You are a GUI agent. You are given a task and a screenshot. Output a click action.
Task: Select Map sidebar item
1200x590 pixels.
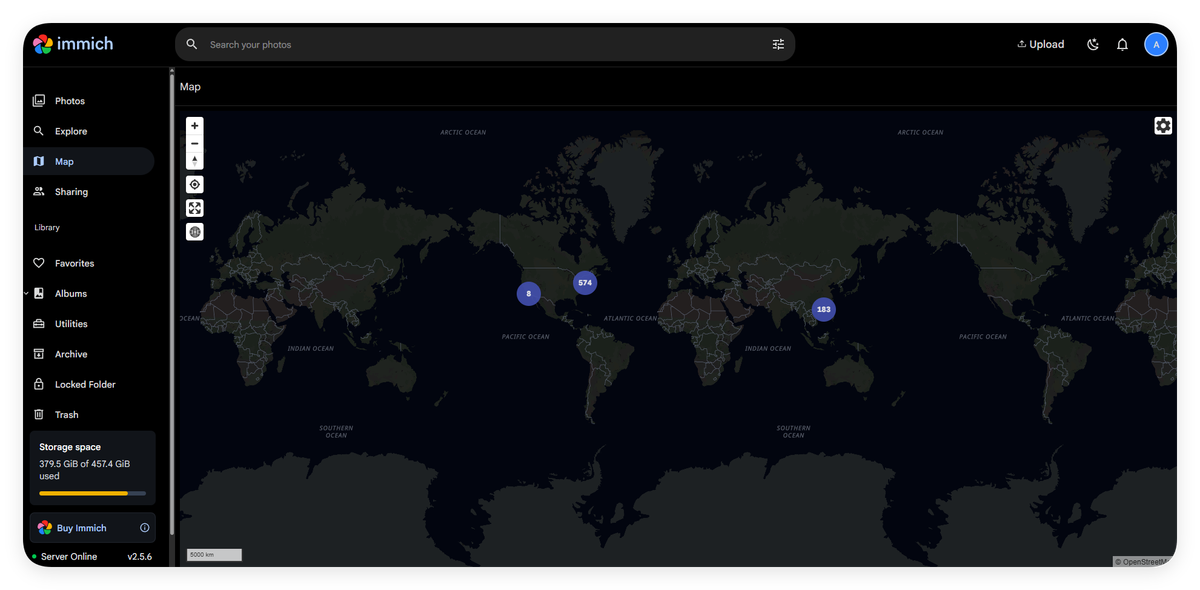(89, 161)
